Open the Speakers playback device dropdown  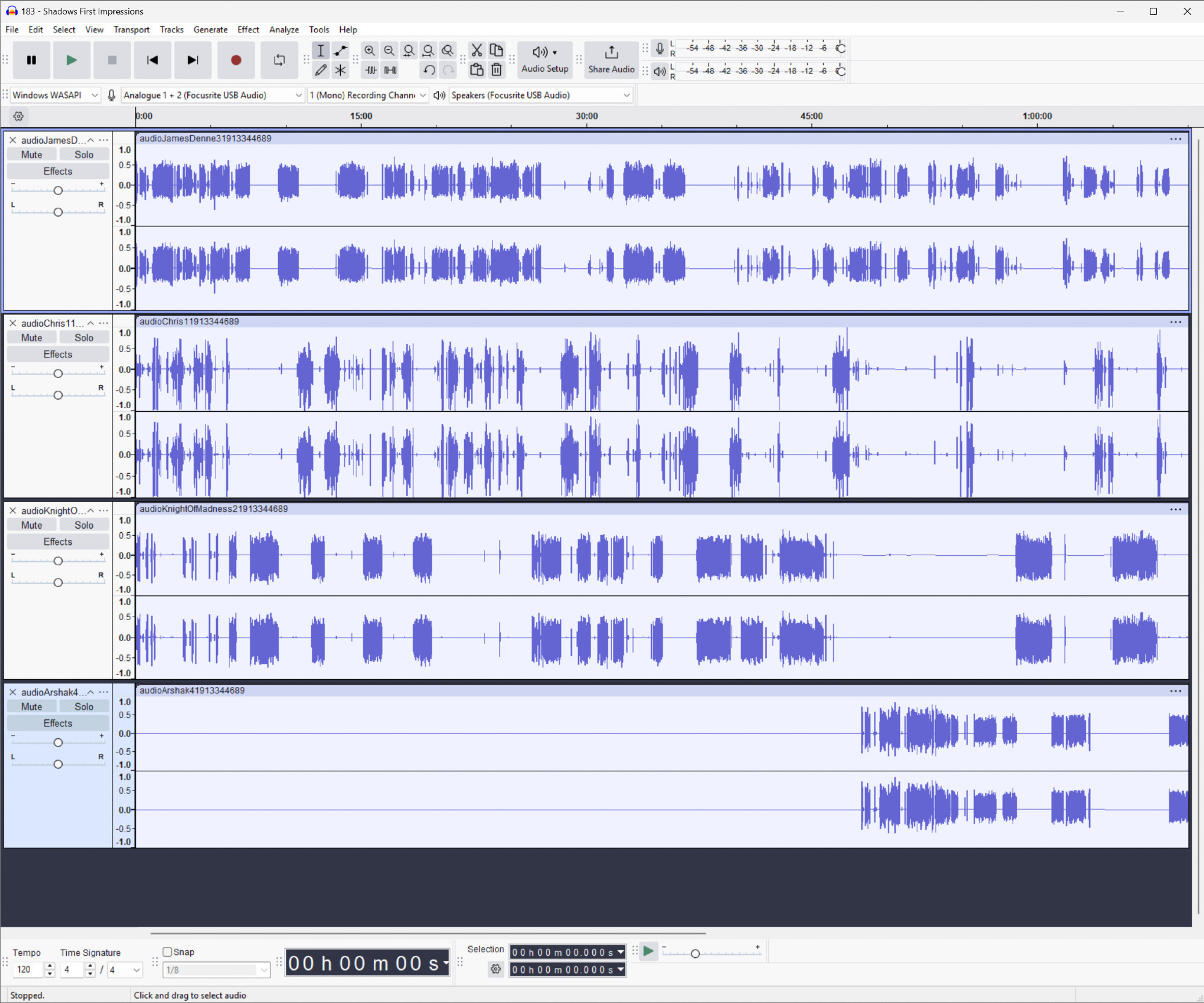(x=541, y=95)
